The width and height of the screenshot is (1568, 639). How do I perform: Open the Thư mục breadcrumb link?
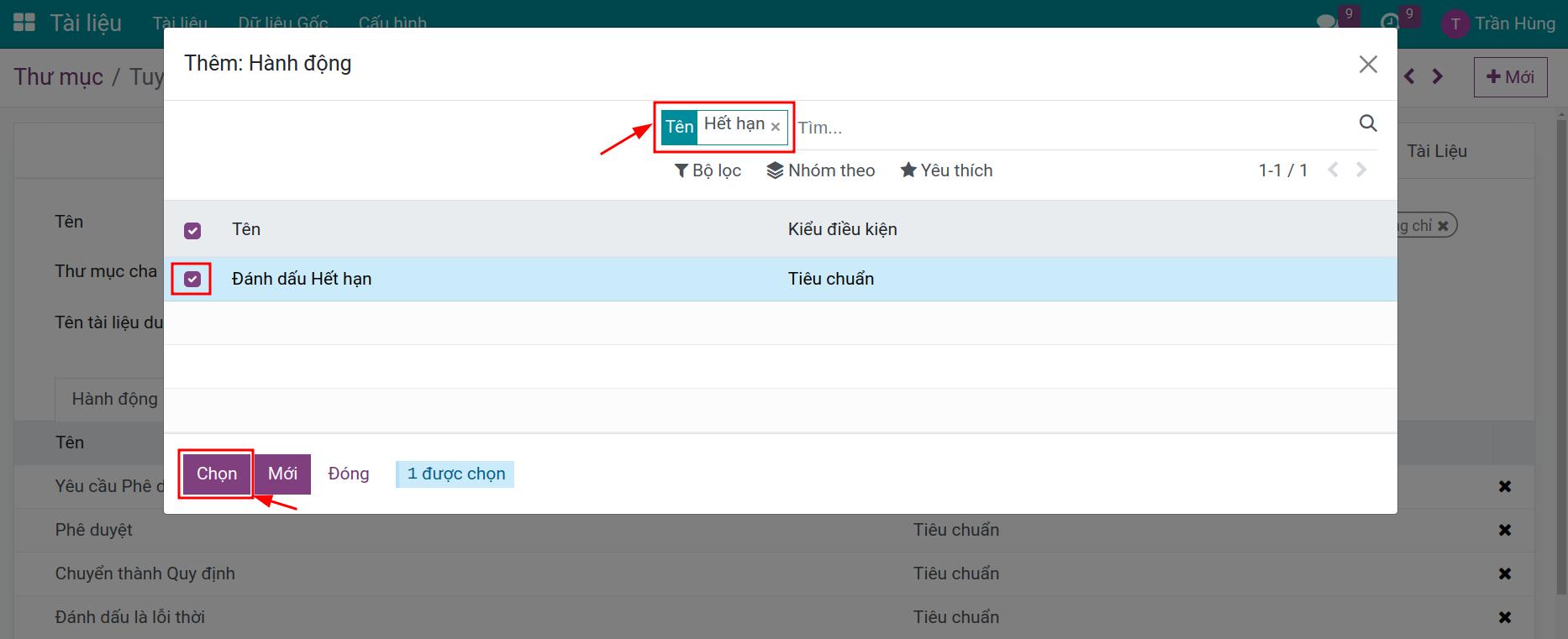tap(59, 76)
